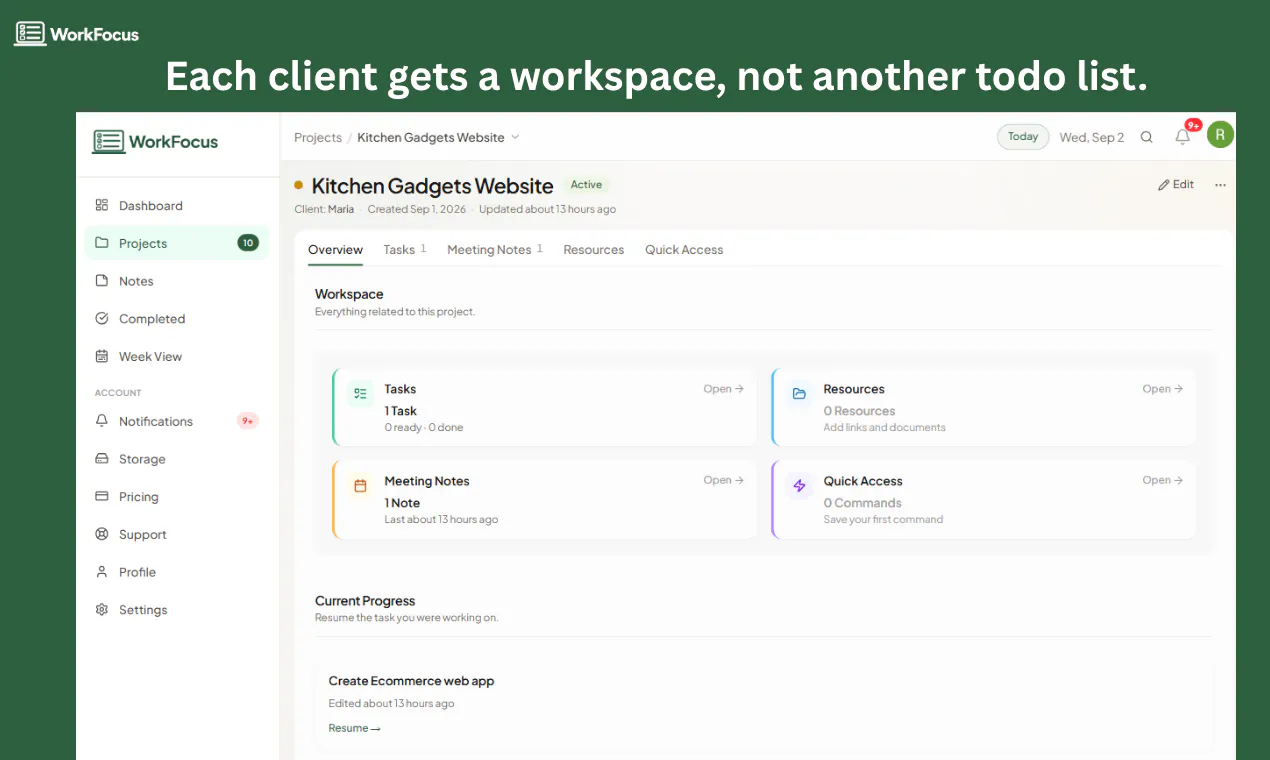Open Week View from the sidebar
The image size is (1270, 760).
(177, 356)
